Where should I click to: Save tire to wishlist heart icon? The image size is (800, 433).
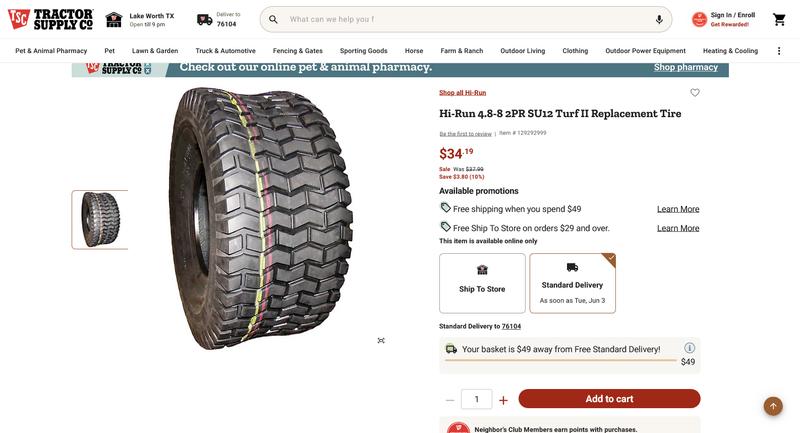click(x=695, y=93)
